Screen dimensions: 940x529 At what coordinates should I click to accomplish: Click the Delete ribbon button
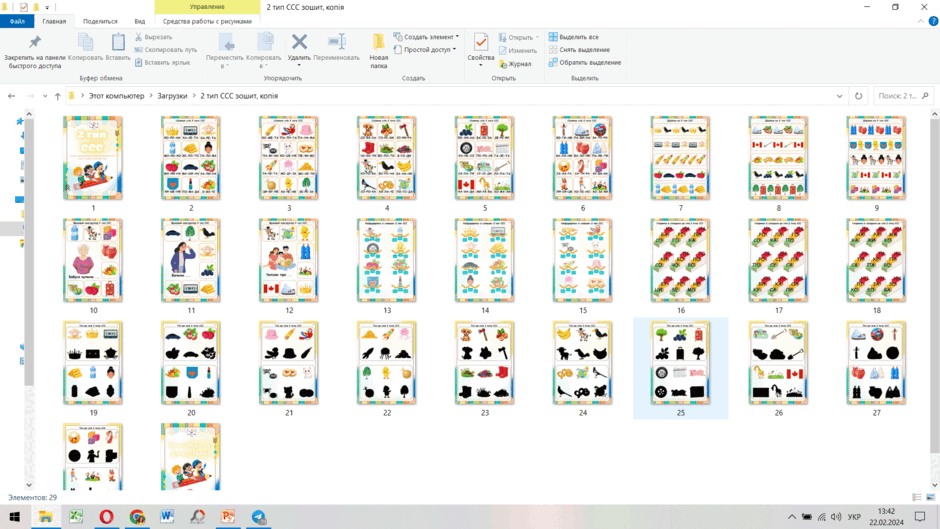point(299,50)
